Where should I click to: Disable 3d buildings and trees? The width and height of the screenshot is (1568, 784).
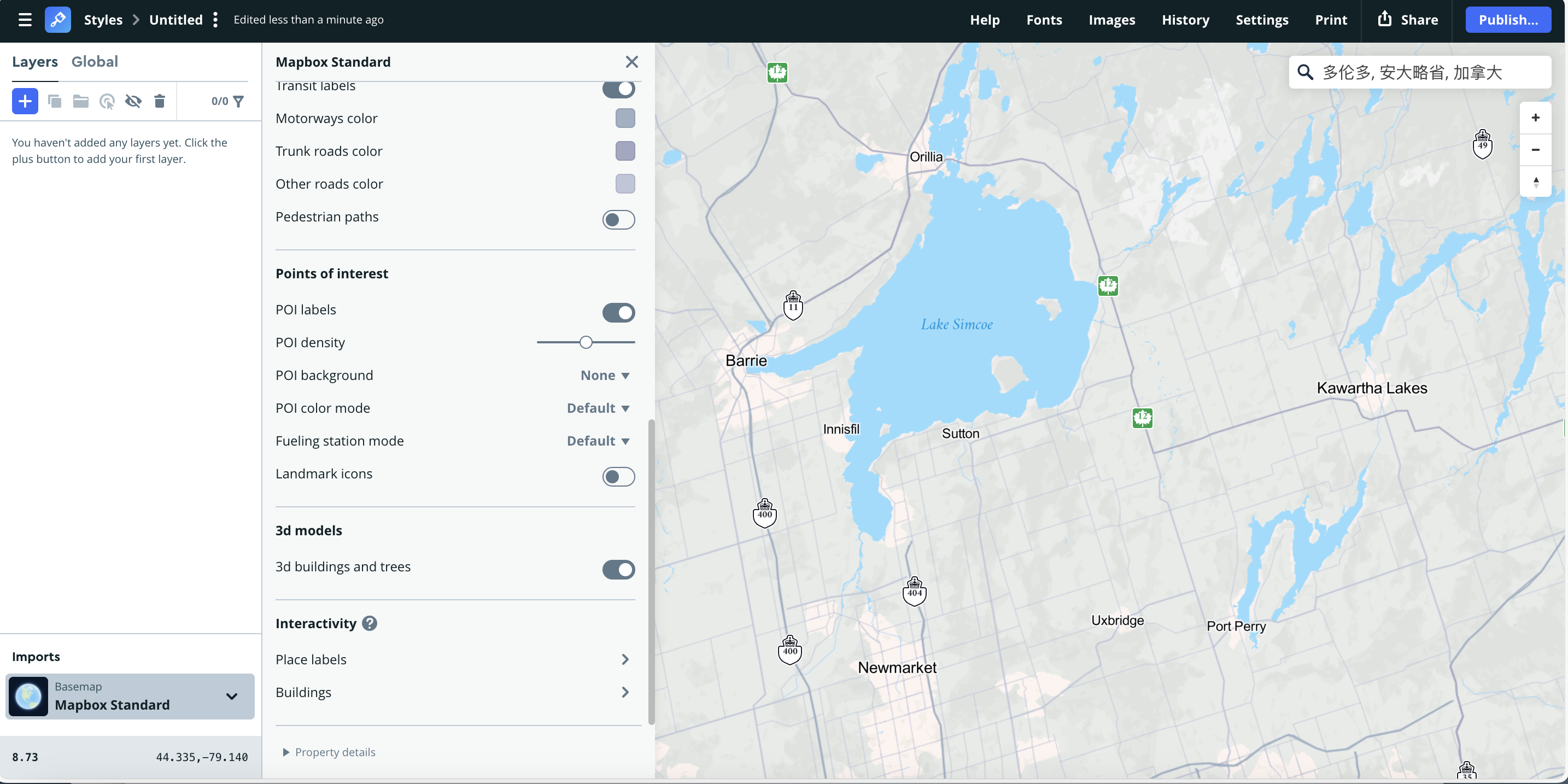[618, 570]
